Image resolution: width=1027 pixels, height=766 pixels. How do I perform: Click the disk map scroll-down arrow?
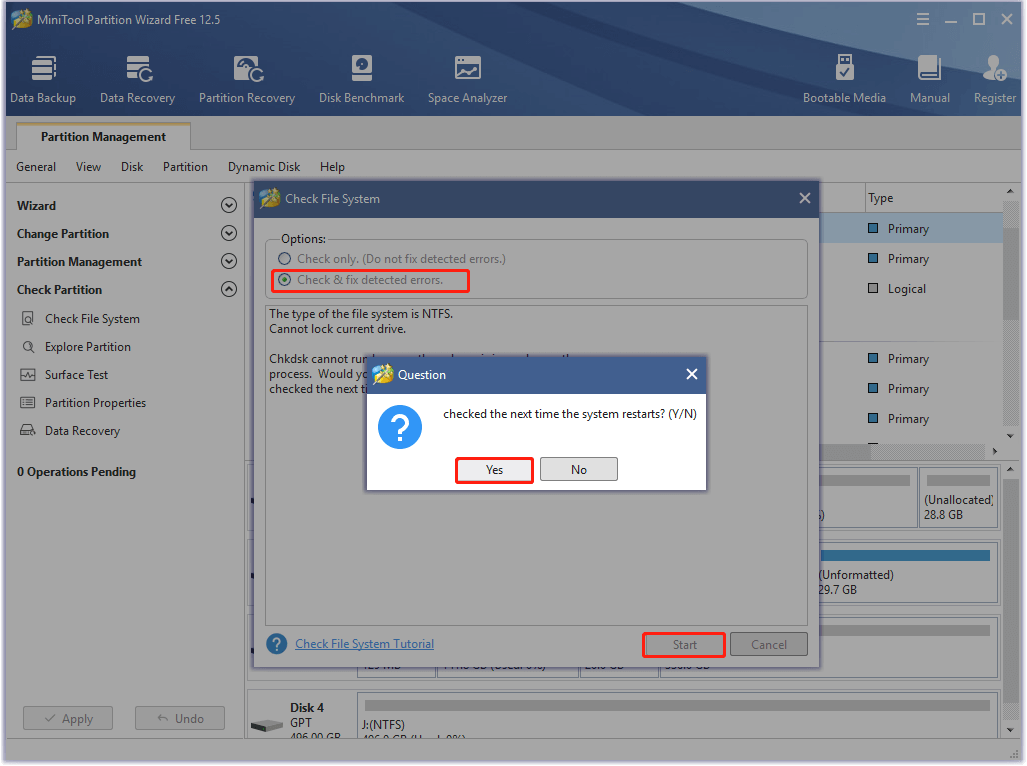1010,730
